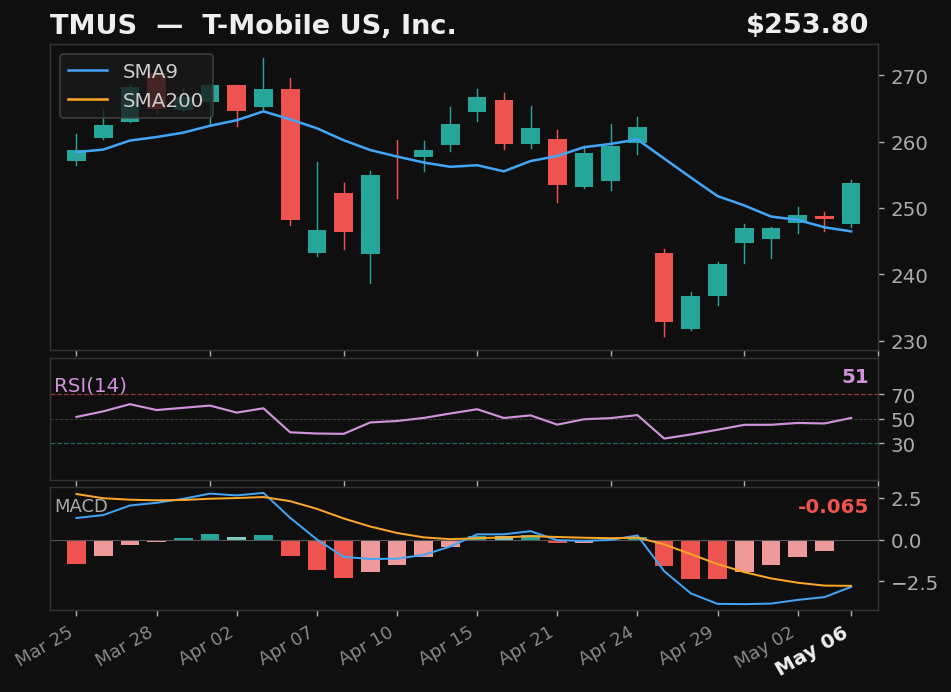This screenshot has height=692, width=951.
Task: Click the RSI 70 level axis label
Action: click(x=902, y=396)
